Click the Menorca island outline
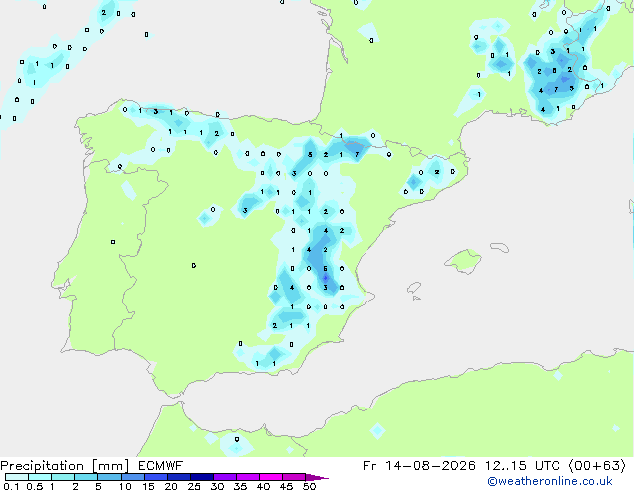The height and width of the screenshot is (490, 634). pyautogui.click(x=499, y=247)
